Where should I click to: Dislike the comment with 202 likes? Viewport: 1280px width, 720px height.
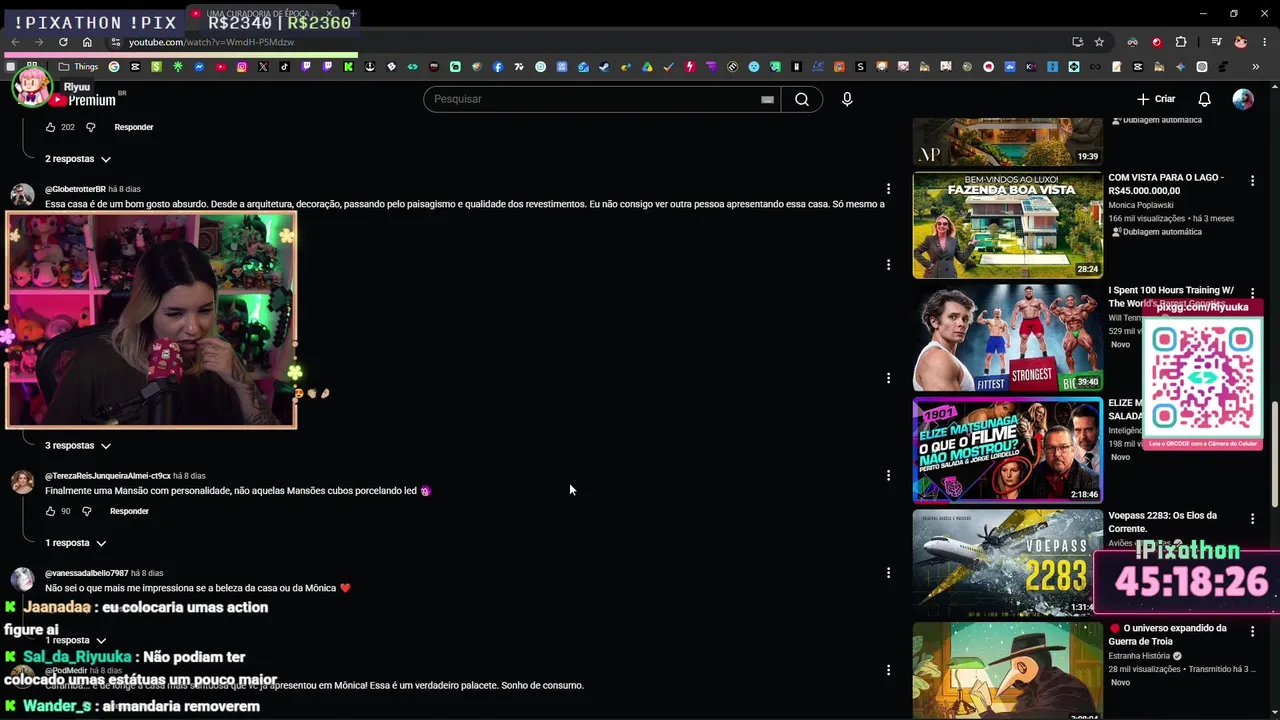[90, 127]
